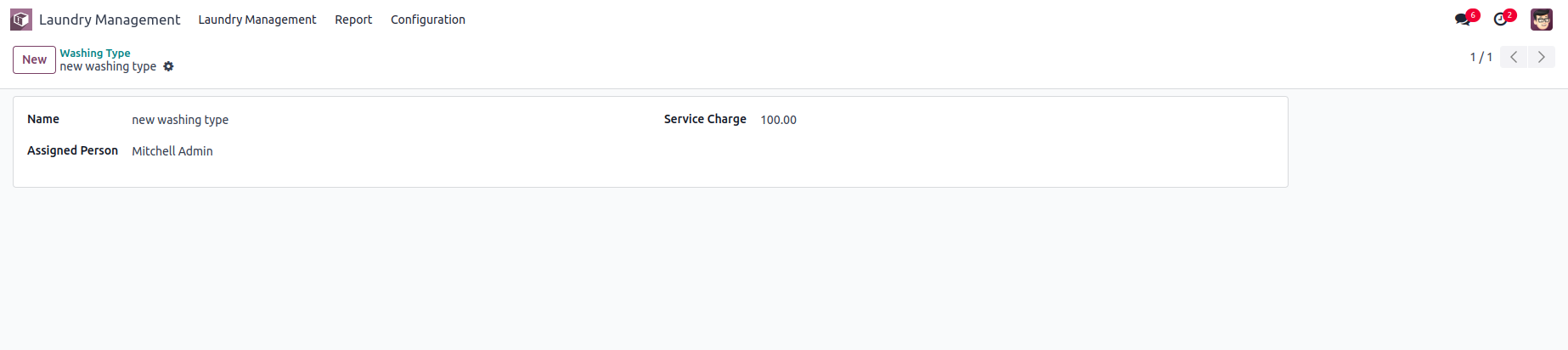The height and width of the screenshot is (350, 1568).
Task: Go to previous record with left arrow
Action: click(1514, 57)
